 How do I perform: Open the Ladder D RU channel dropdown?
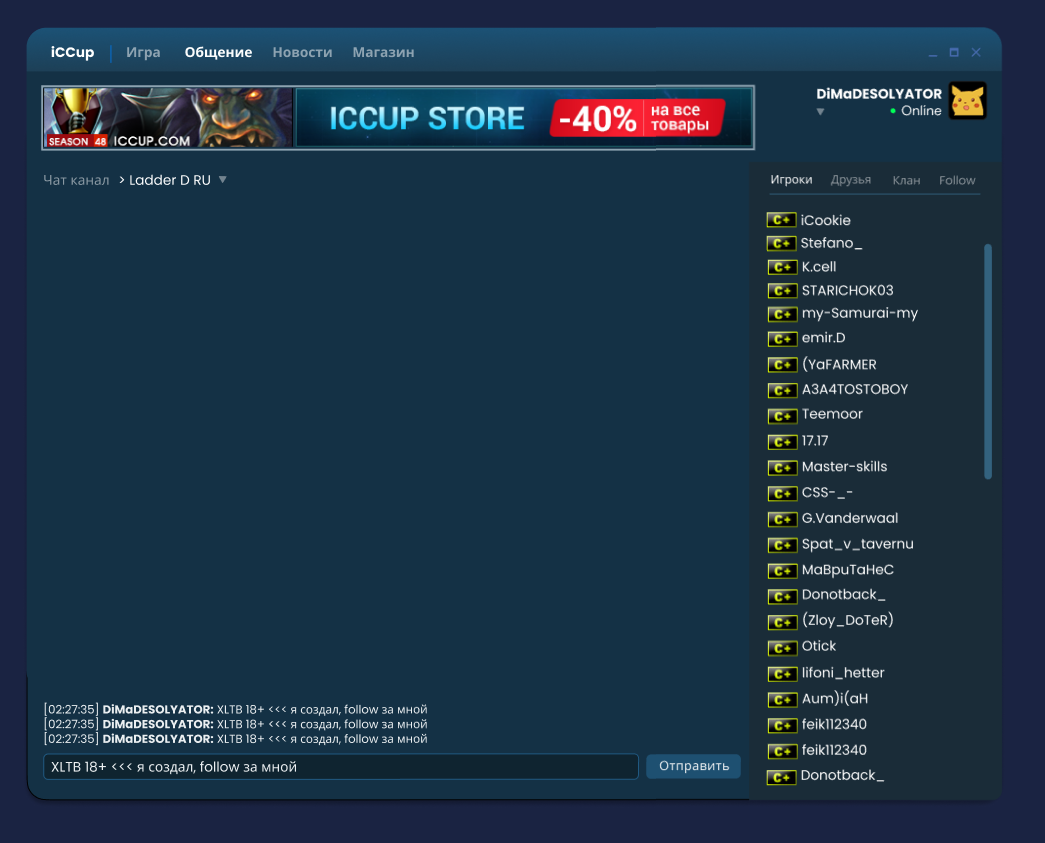pos(223,180)
